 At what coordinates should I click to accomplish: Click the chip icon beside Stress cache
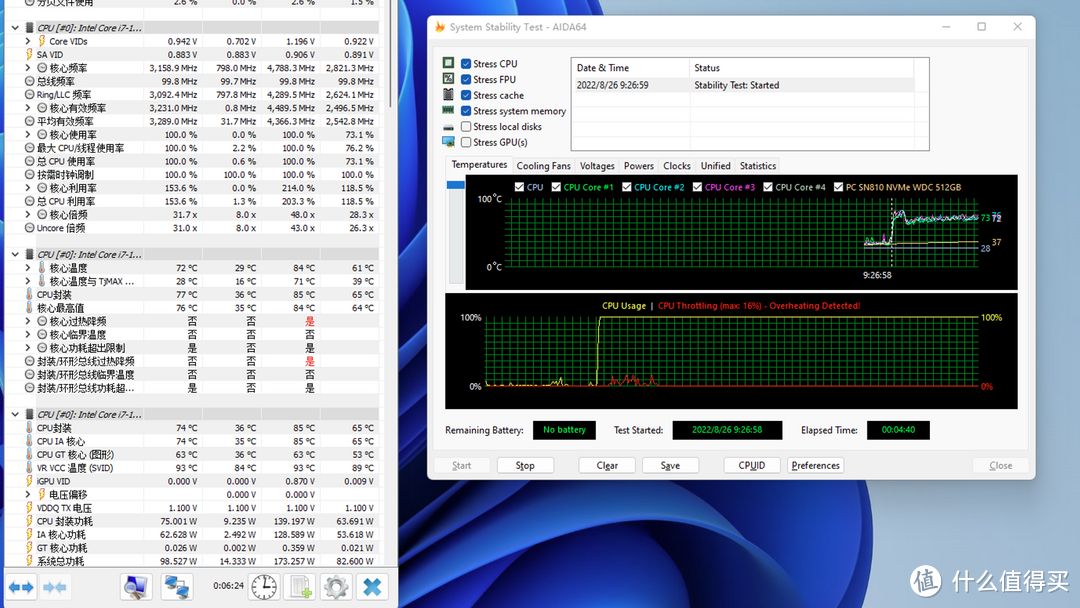tap(448, 94)
